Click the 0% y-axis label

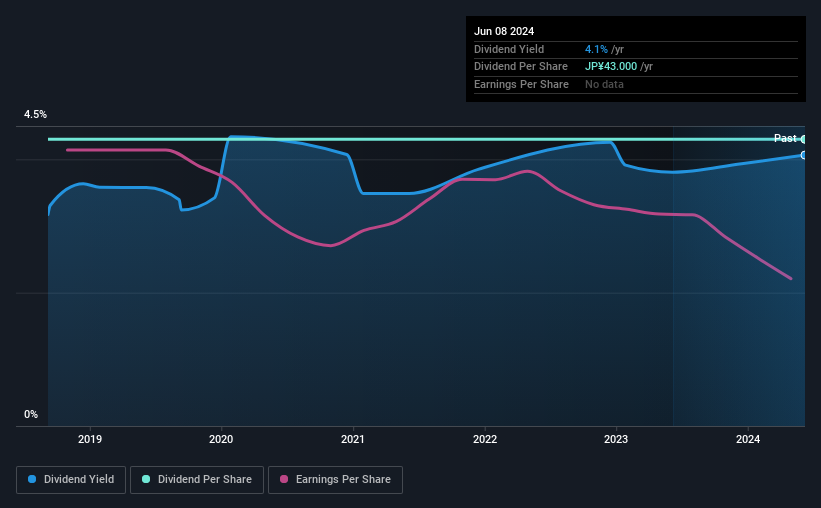click(x=31, y=414)
